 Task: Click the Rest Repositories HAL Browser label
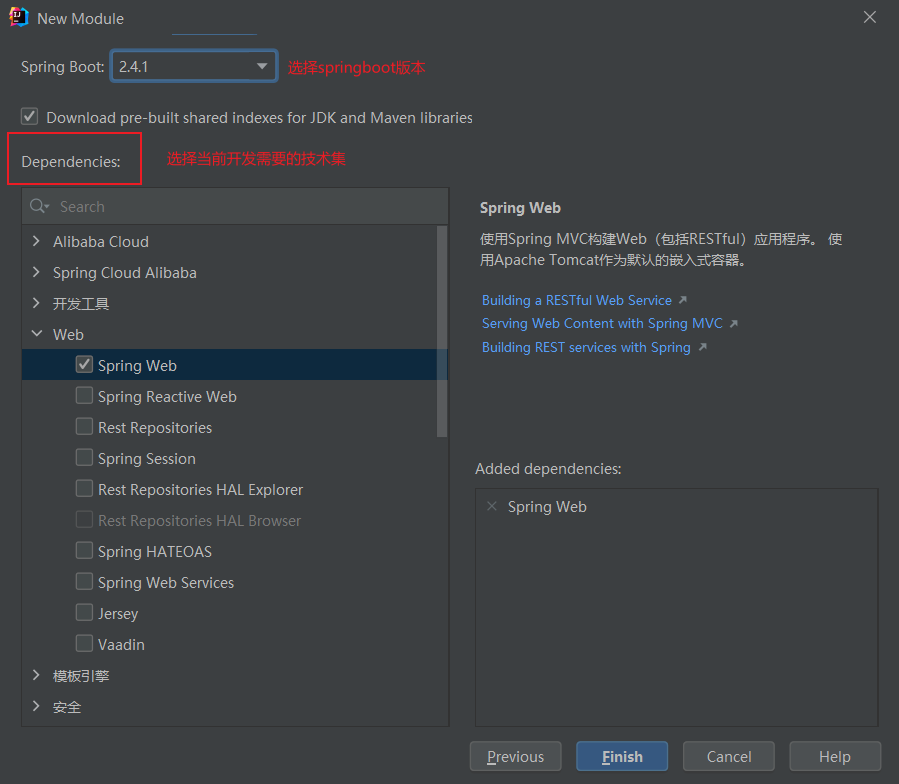click(200, 520)
